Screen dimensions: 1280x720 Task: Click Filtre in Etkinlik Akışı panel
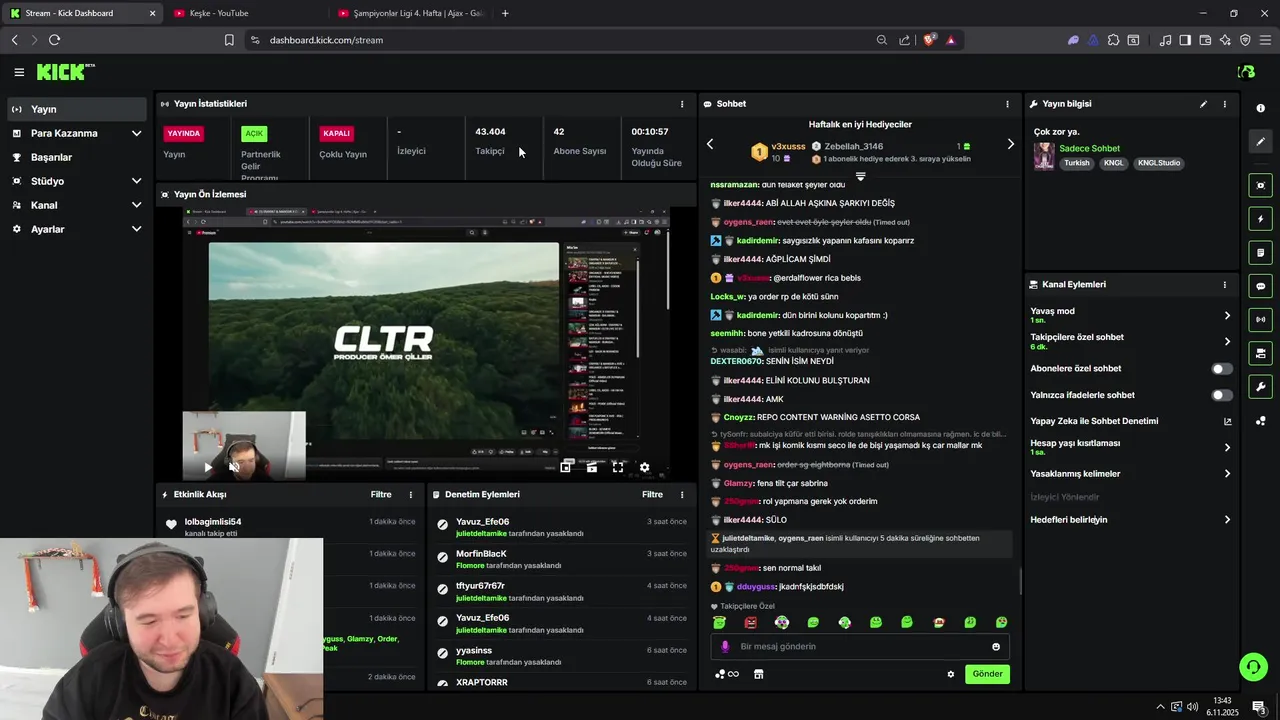(381, 494)
